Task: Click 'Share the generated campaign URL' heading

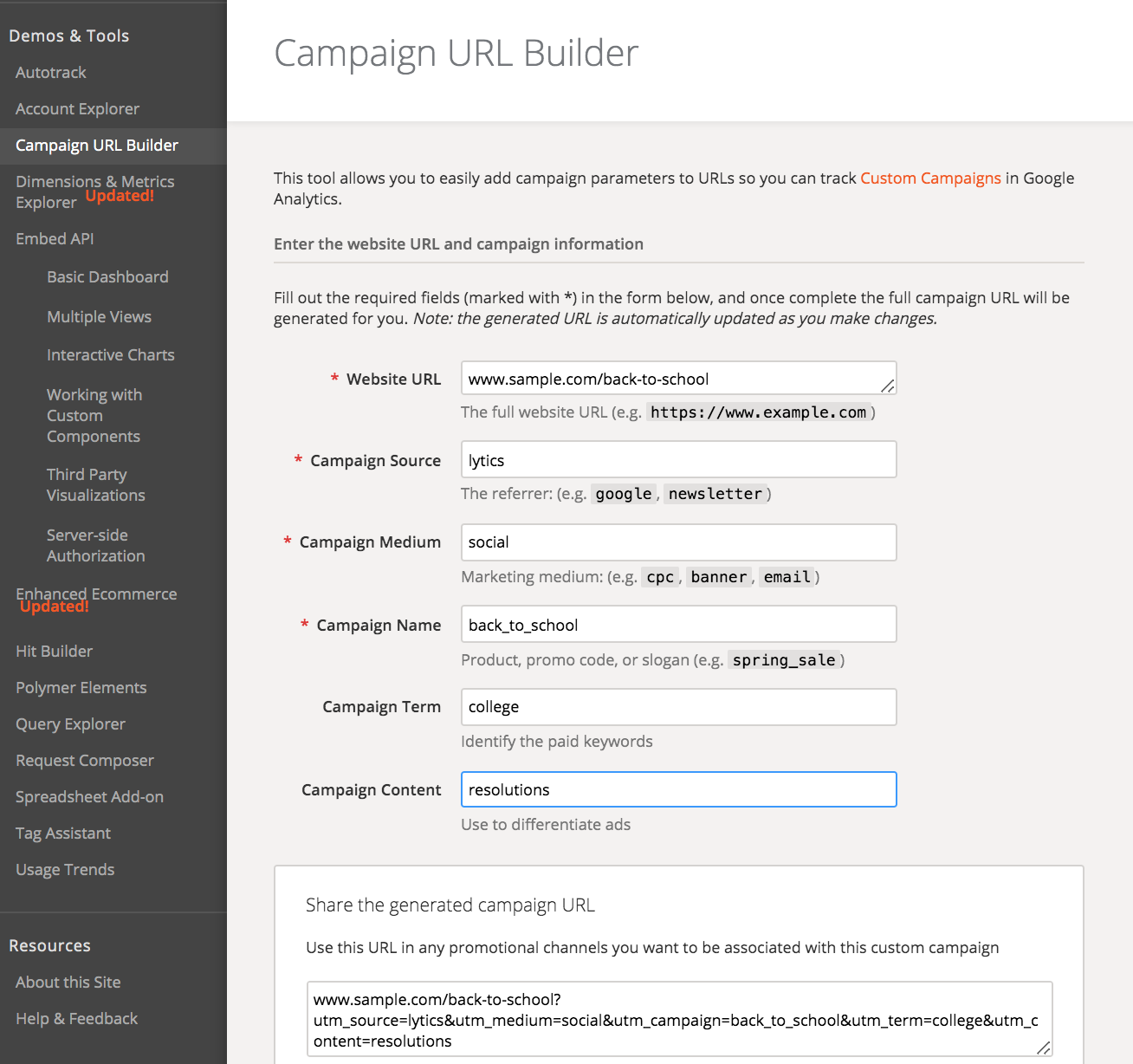Action: [450, 905]
